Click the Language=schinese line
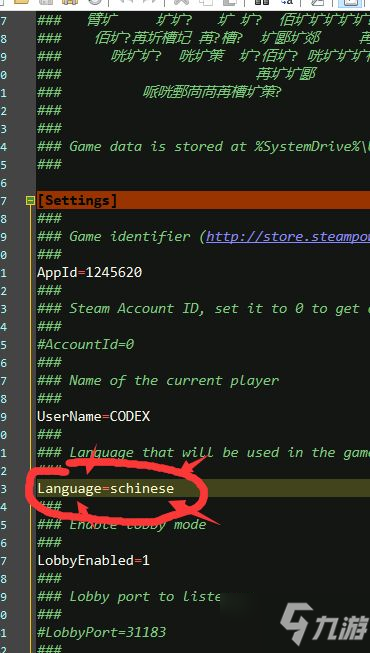This screenshot has height=653, width=370. 106,488
